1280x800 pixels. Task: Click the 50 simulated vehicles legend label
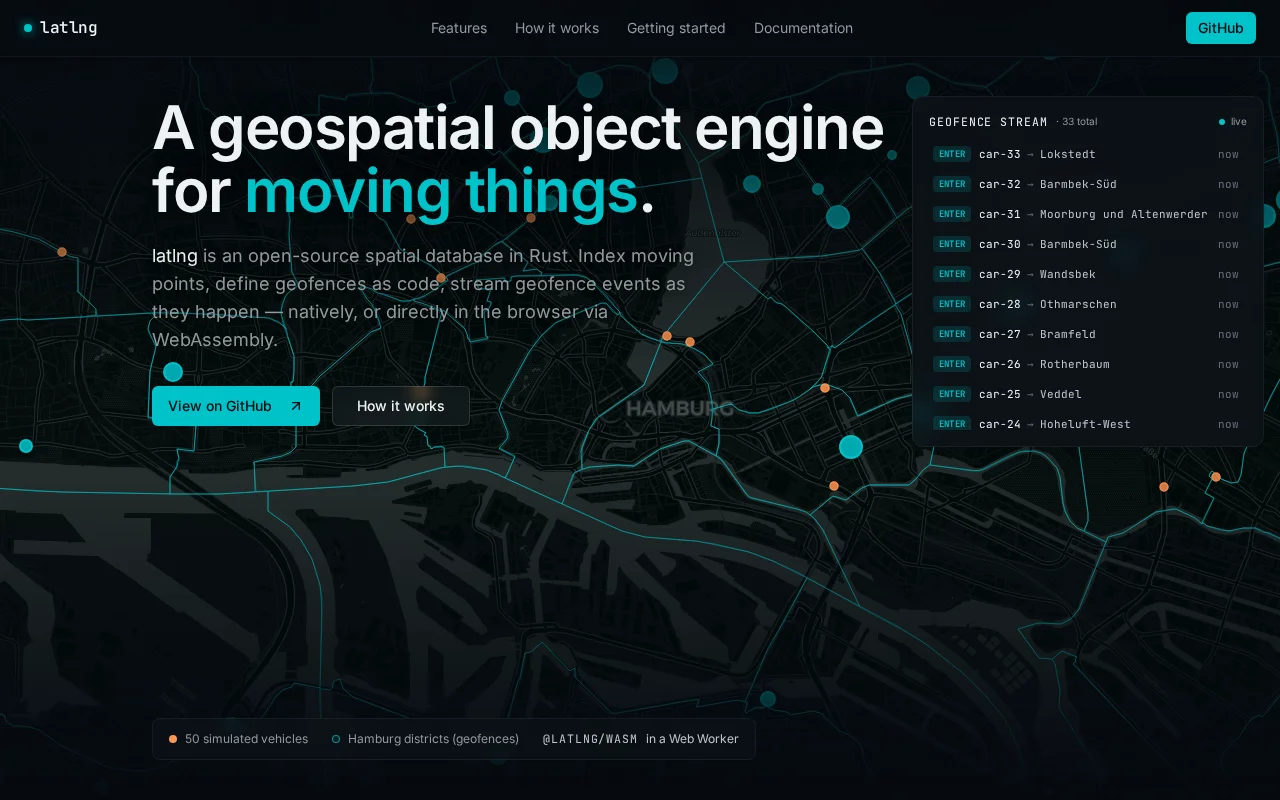tap(246, 739)
